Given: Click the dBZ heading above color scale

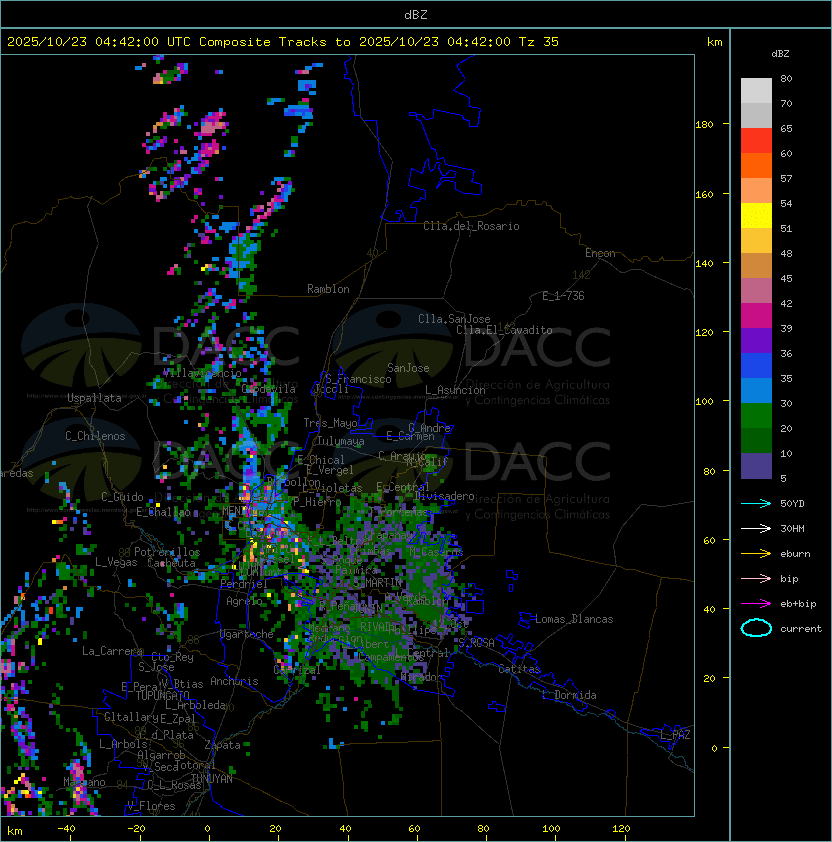Looking at the screenshot, I should pos(780,54).
